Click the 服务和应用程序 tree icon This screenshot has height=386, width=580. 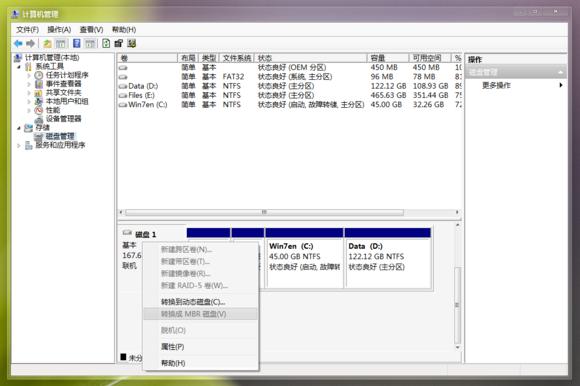click(x=28, y=145)
